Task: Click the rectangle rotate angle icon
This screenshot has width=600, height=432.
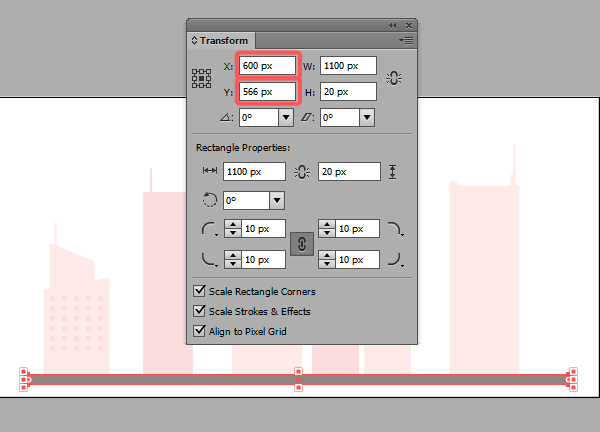Action: tap(210, 200)
